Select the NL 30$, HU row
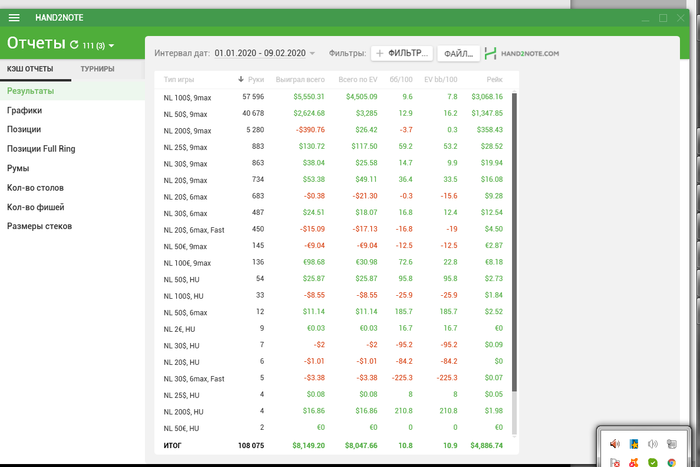 [333, 345]
